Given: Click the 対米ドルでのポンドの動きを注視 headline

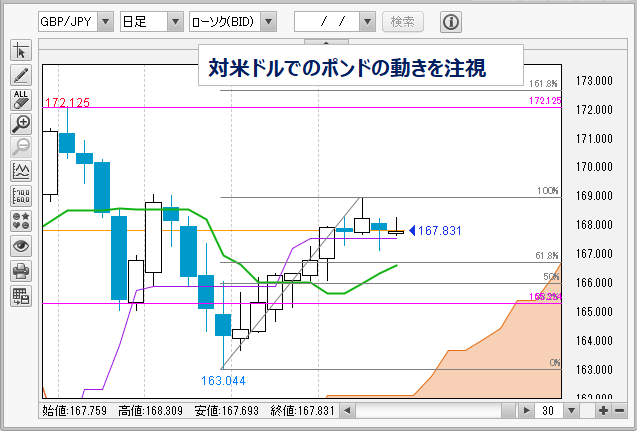Looking at the screenshot, I should click(347, 68).
